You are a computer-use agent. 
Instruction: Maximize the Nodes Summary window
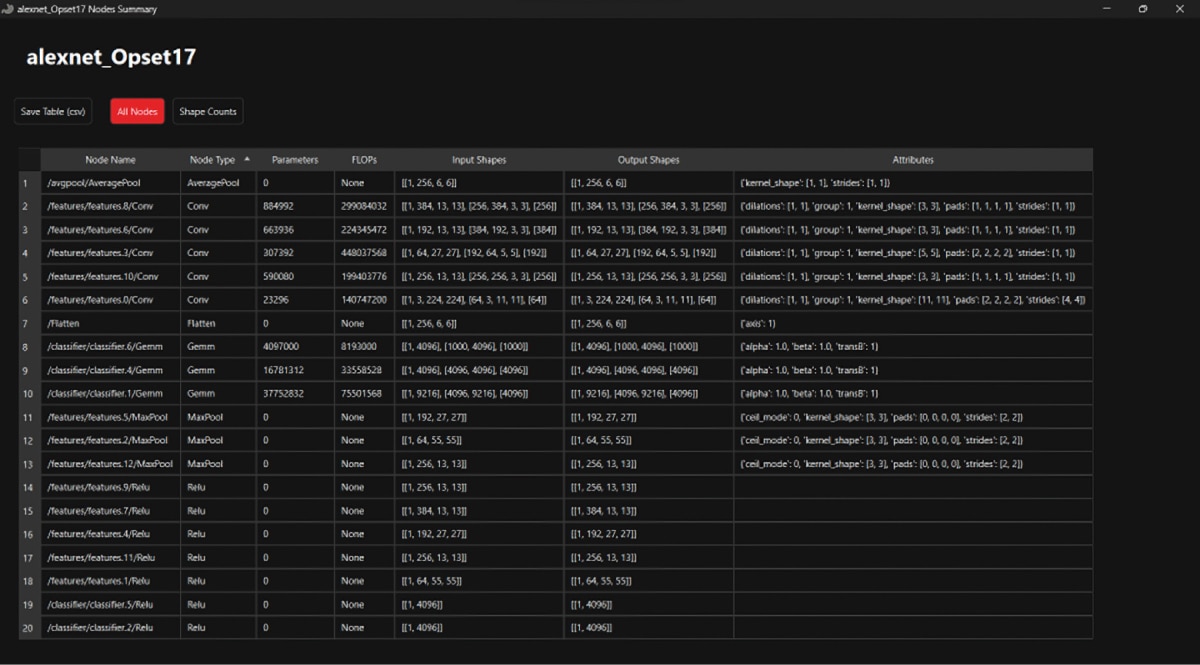coord(1143,8)
